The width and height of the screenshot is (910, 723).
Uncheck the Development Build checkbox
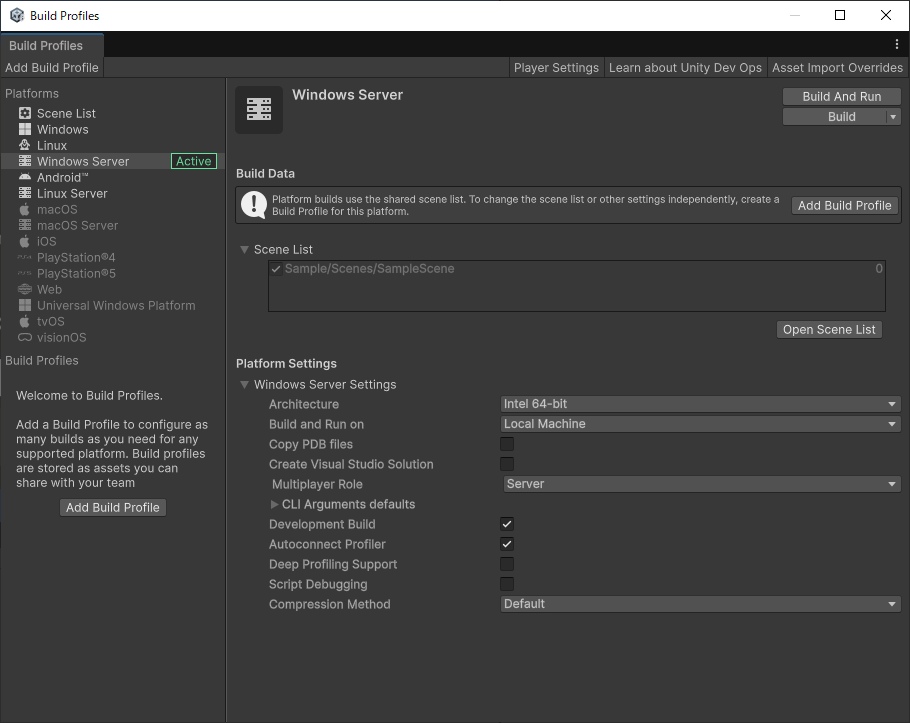point(507,524)
